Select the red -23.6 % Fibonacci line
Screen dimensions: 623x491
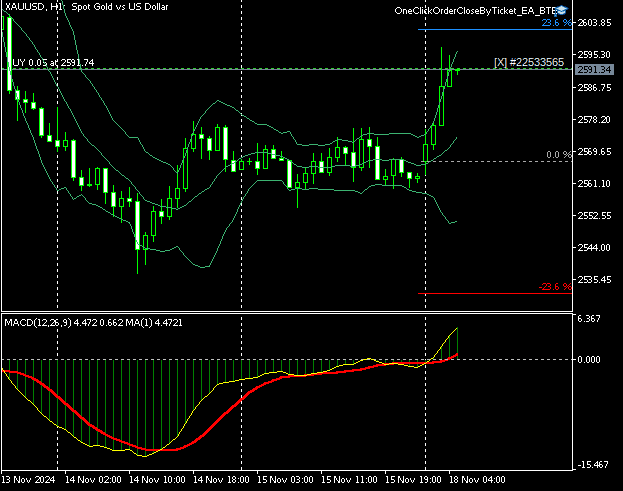click(x=495, y=294)
